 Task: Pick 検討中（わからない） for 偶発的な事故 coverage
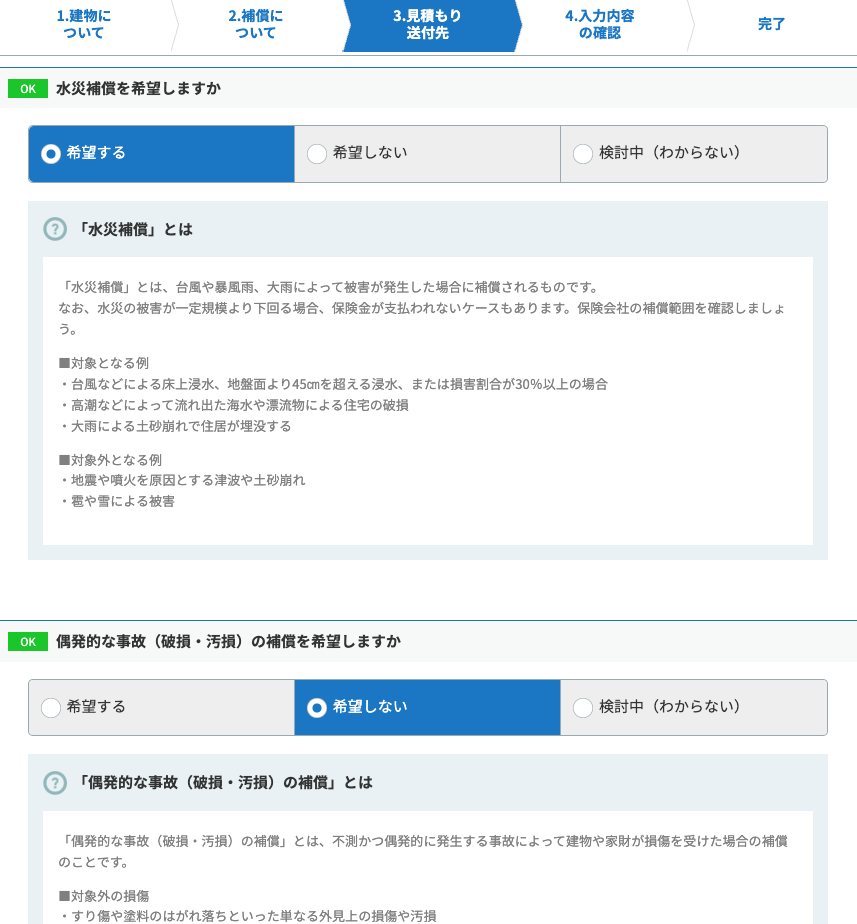(x=693, y=707)
